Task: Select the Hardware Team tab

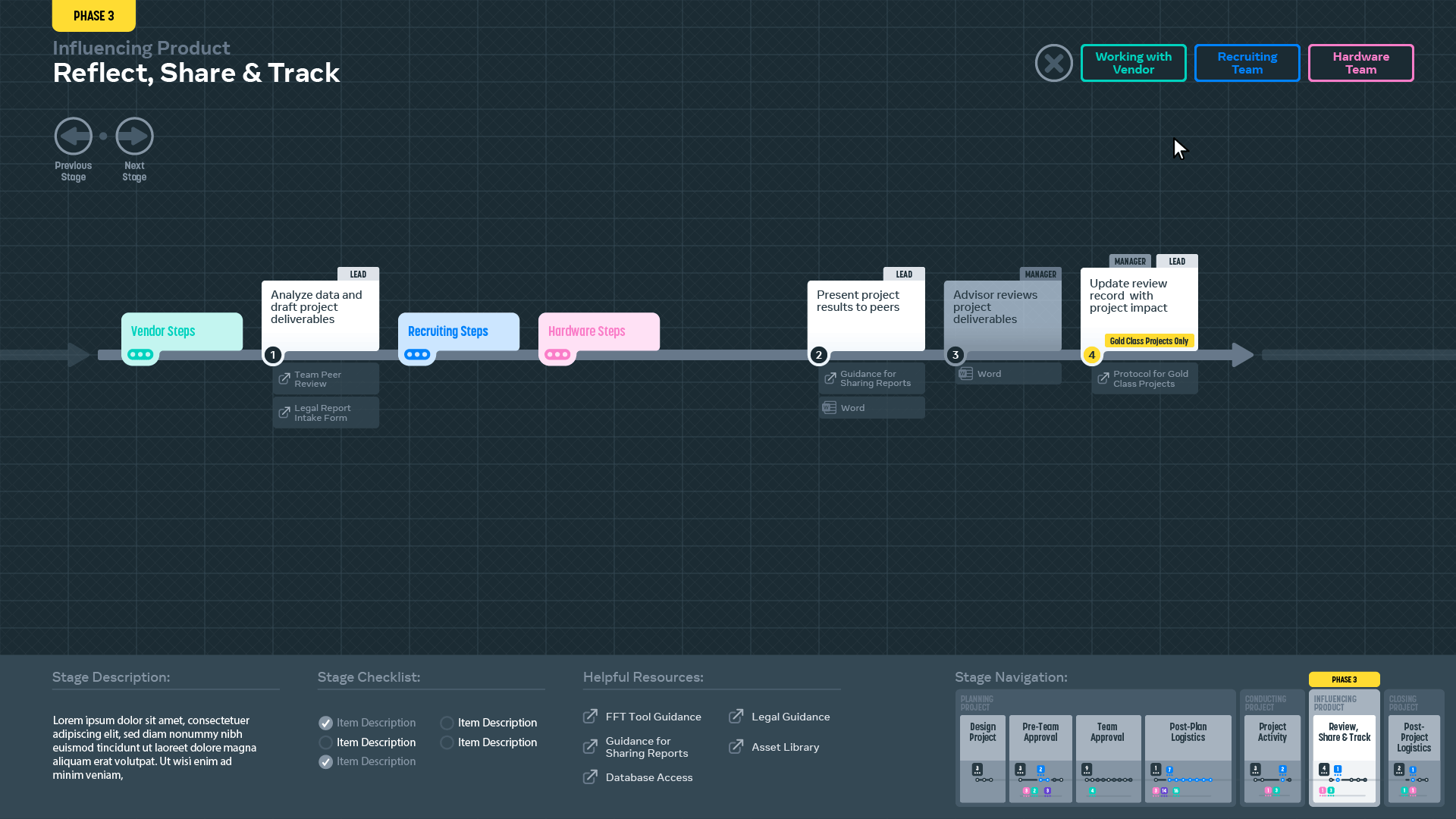Action: 1360,63
